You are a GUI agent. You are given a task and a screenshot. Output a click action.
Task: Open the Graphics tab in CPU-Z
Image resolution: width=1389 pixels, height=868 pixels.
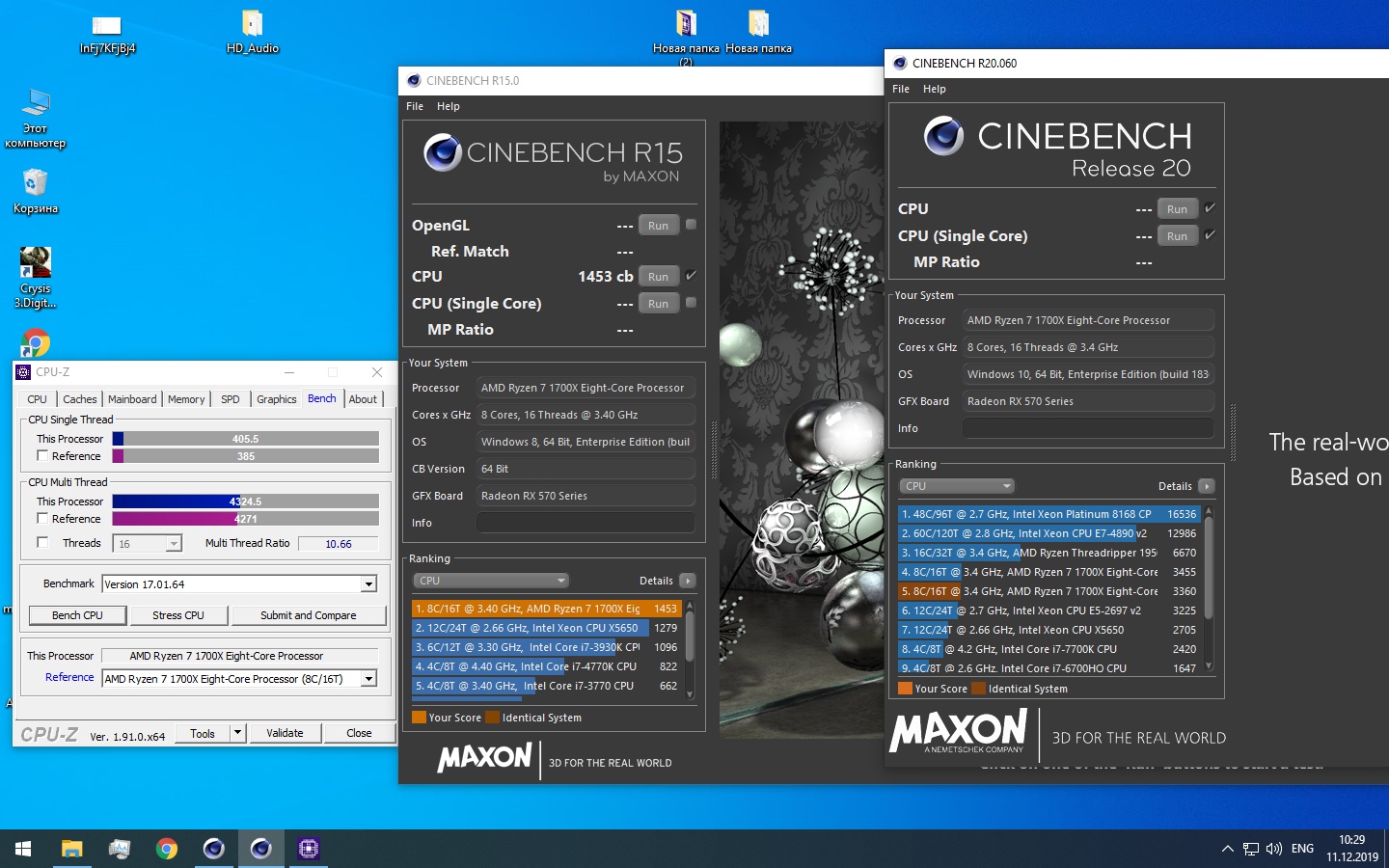click(277, 399)
